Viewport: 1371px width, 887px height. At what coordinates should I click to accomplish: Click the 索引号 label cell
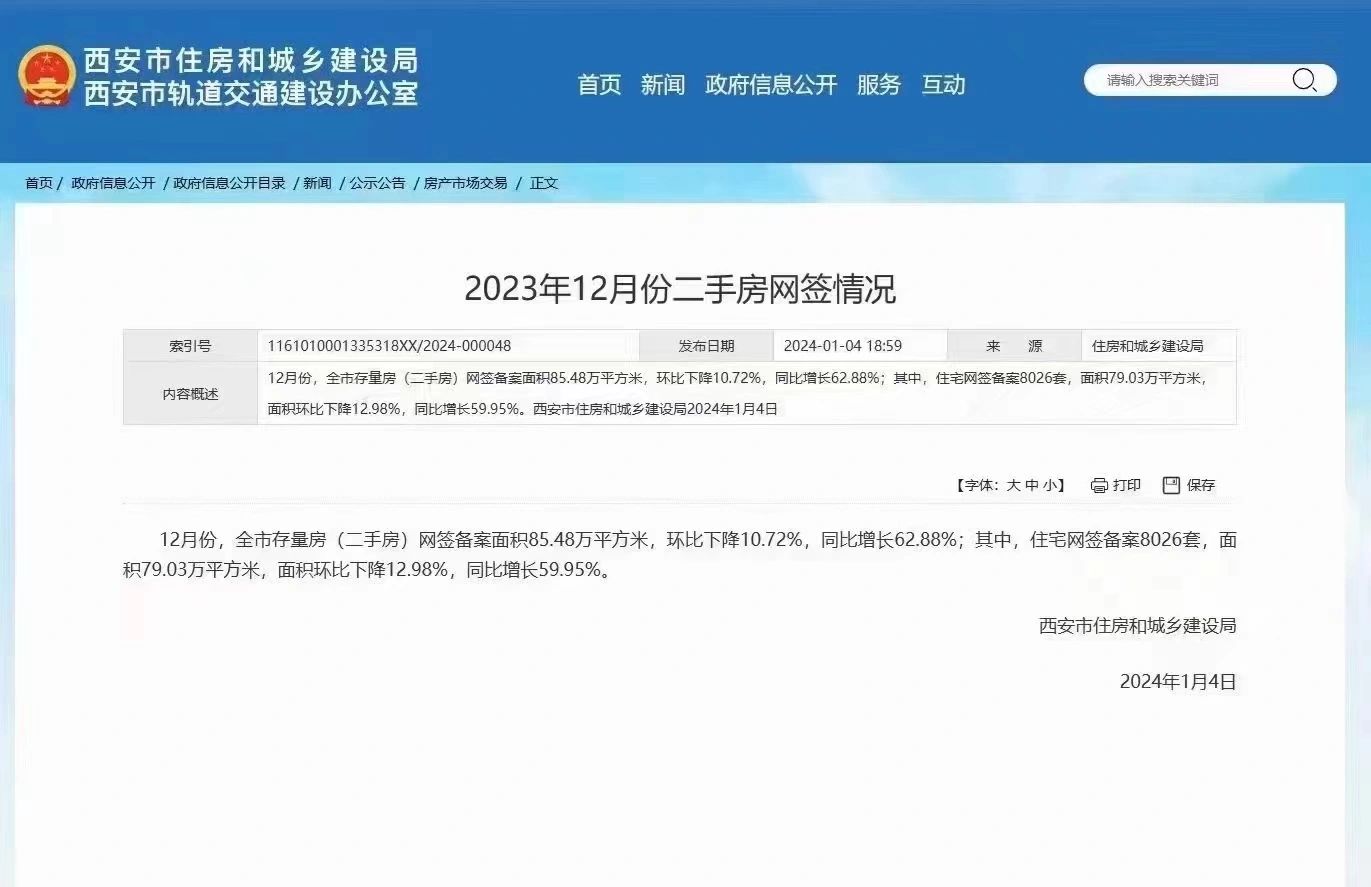coord(190,346)
